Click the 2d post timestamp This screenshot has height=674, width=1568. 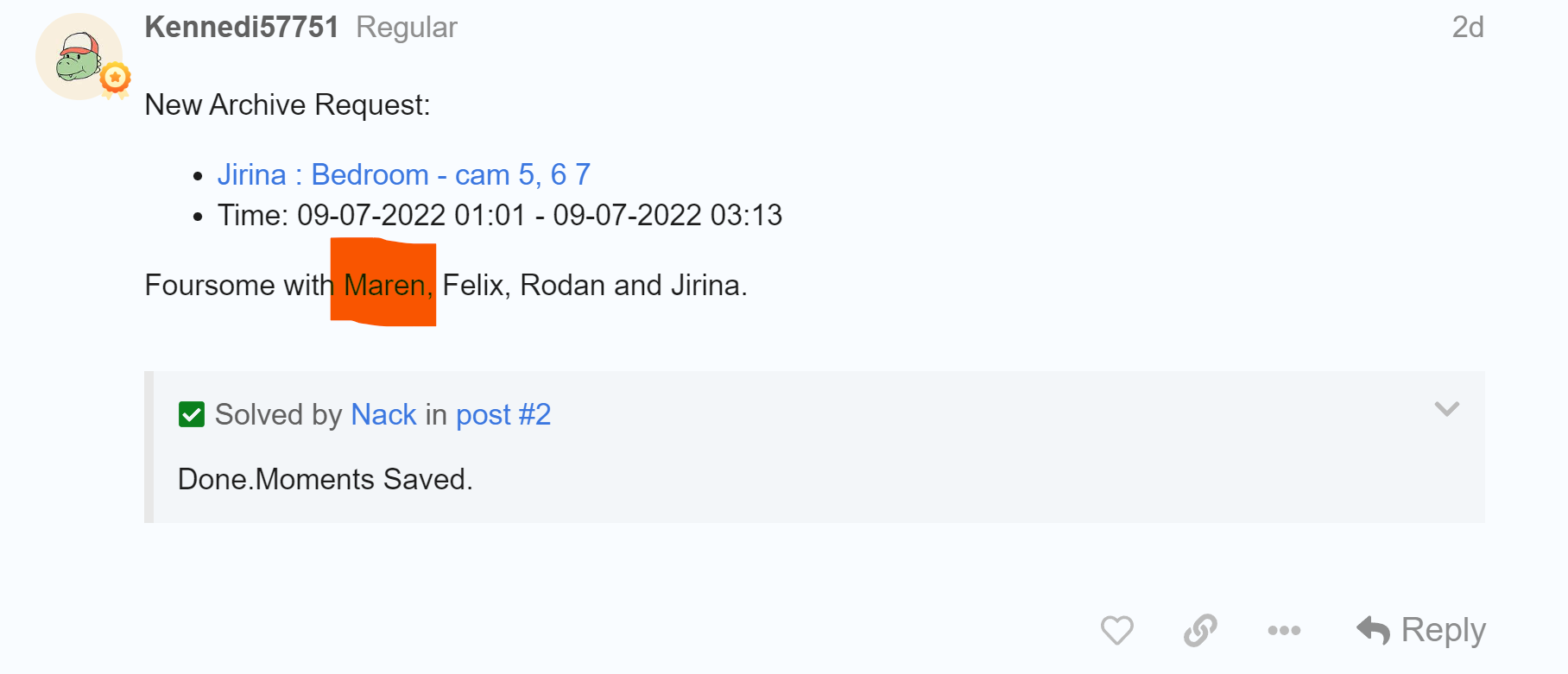tap(1467, 28)
